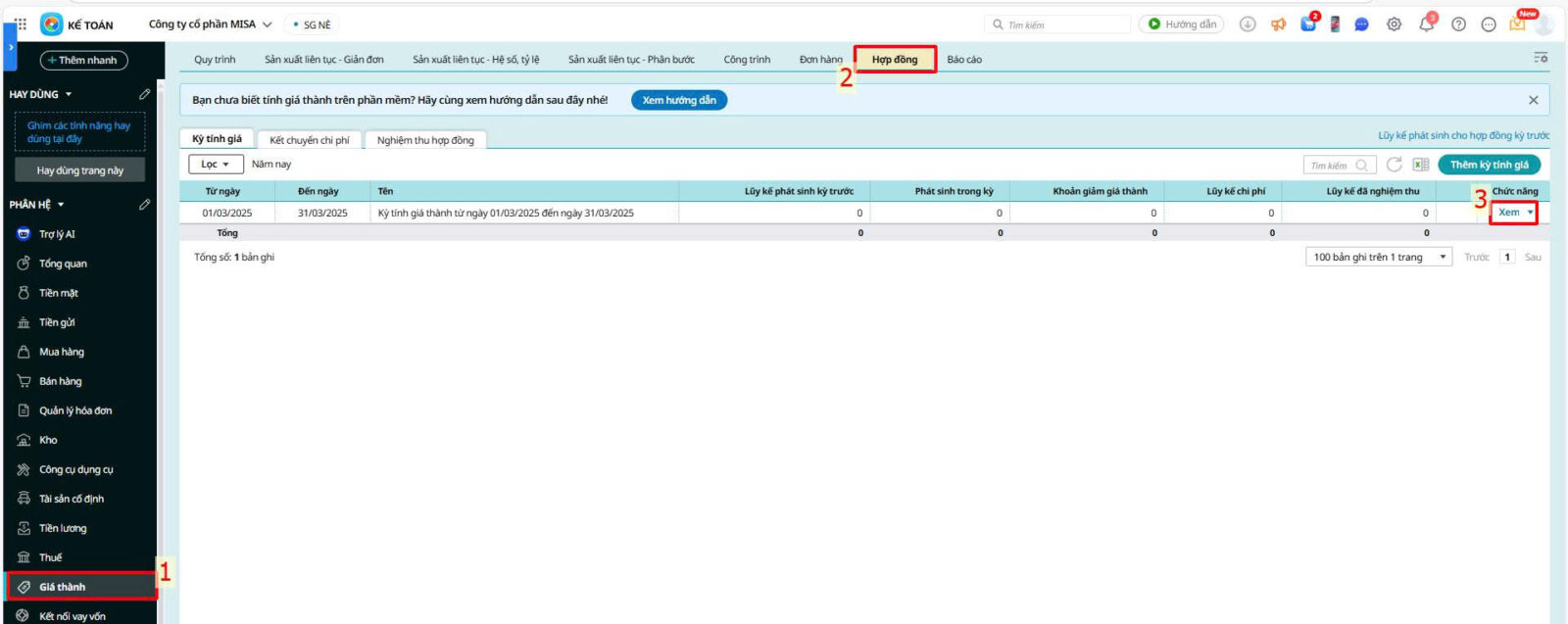The width and height of the screenshot is (1568, 624).
Task: Open table column settings icon
Action: pos(1541,59)
